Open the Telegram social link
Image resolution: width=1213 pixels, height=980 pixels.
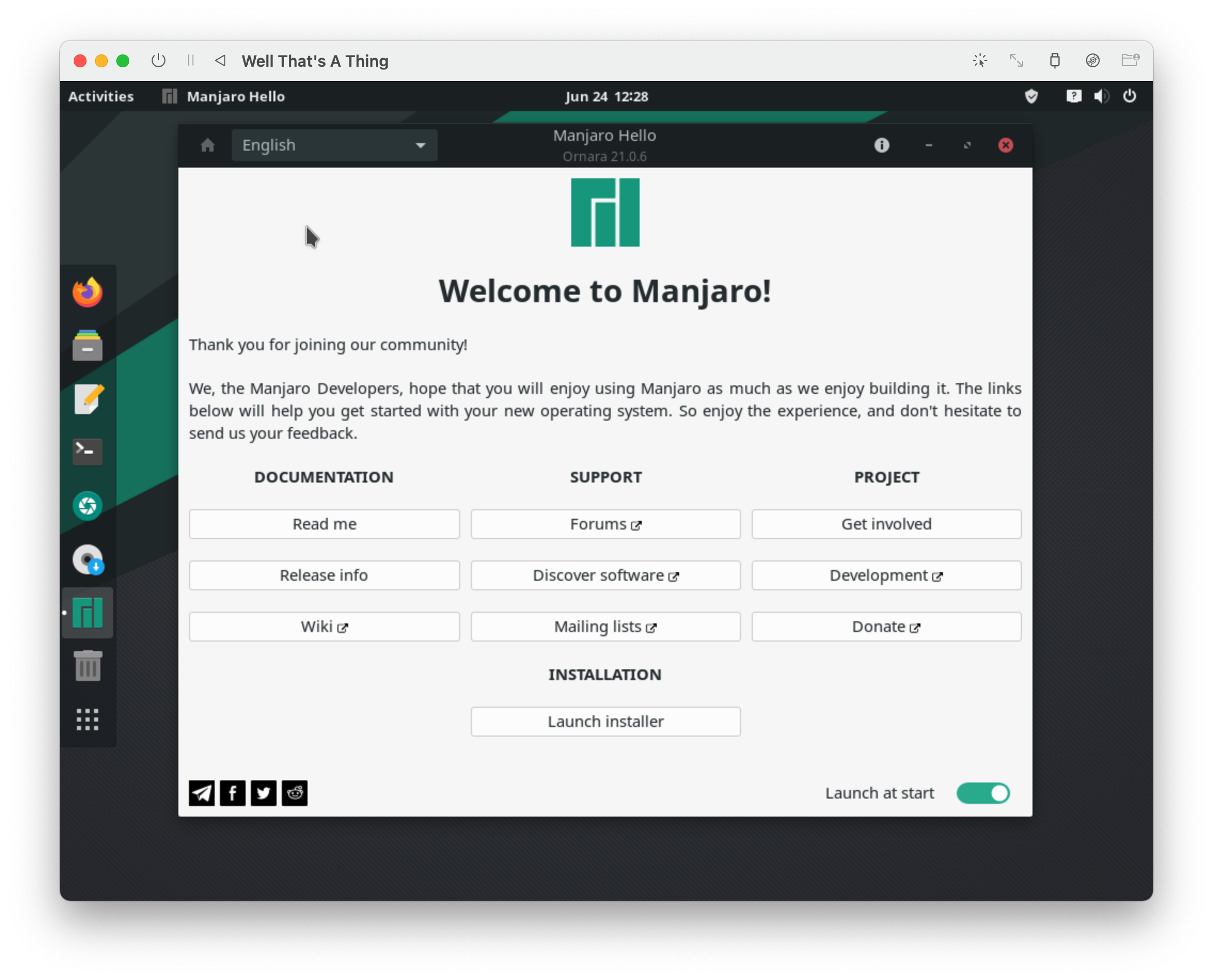pyautogui.click(x=202, y=793)
